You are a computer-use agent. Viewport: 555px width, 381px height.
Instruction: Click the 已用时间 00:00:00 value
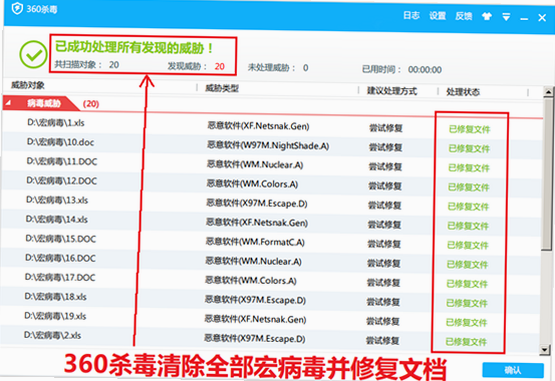425,69
